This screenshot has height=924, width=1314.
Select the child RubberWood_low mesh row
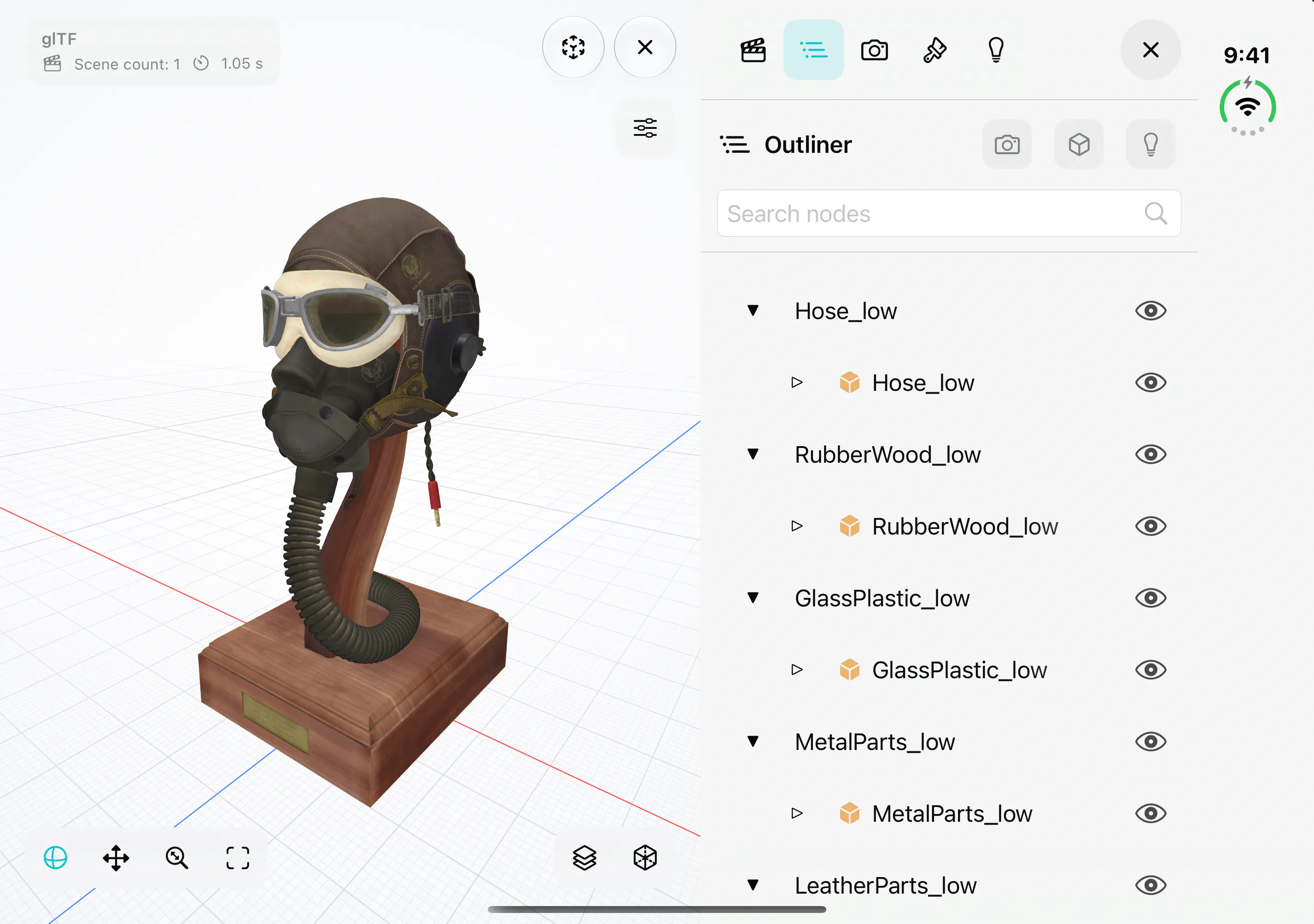(948, 526)
